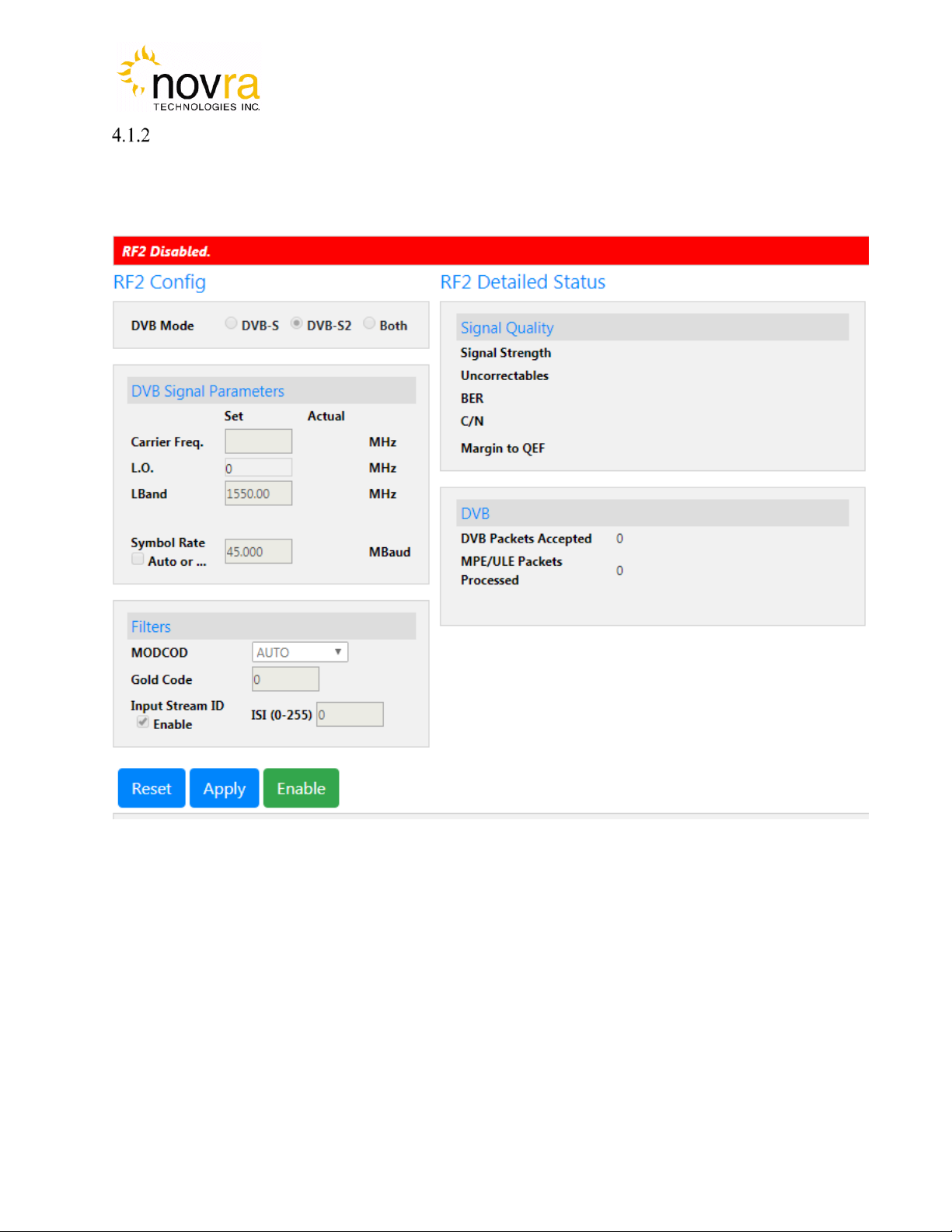Screen dimensions: 952x1232
Task: Click the DVB Packets Accepted value 0
Action: pos(619,539)
